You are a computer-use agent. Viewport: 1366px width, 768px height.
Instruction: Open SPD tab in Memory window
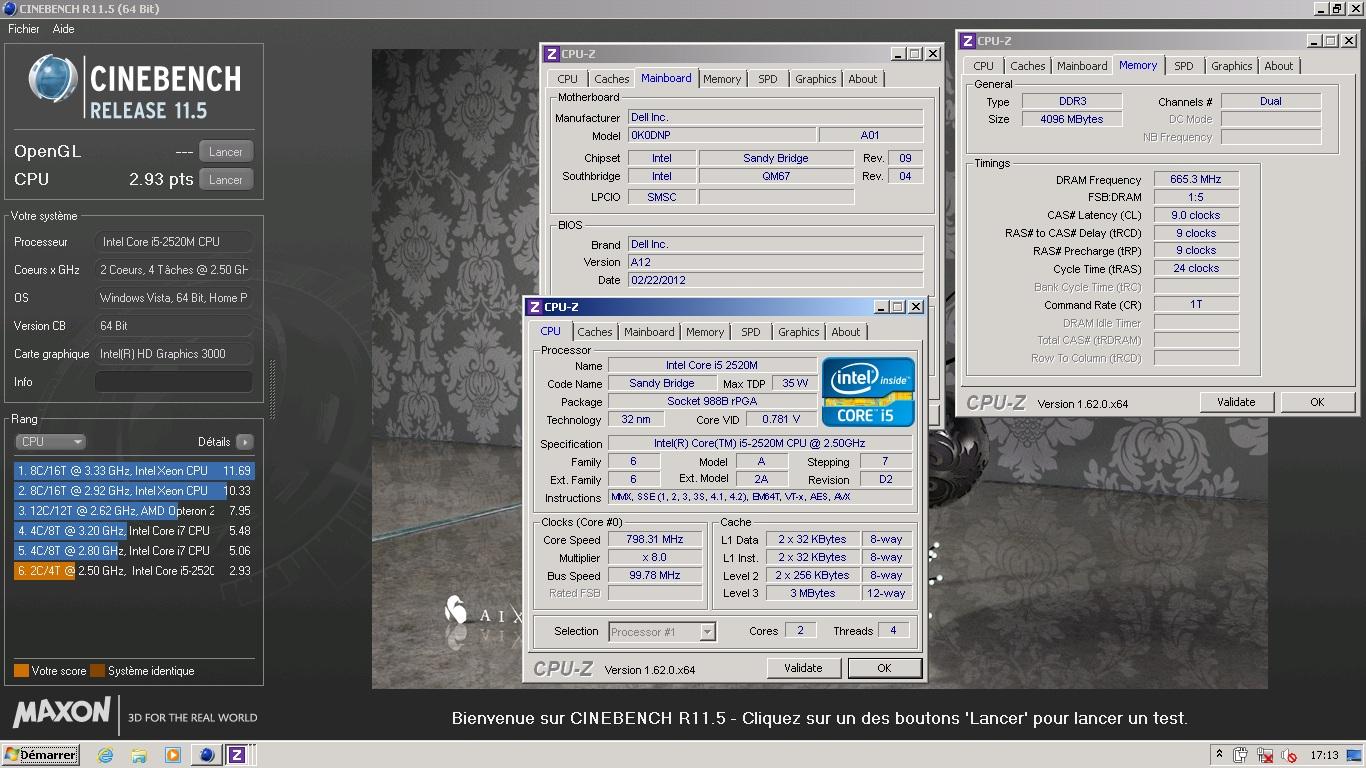click(x=1184, y=66)
